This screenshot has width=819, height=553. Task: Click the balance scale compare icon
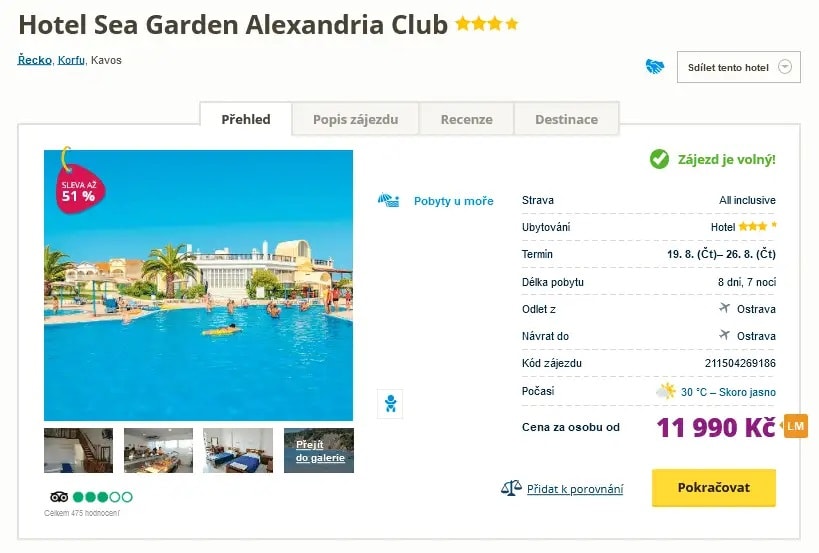(511, 488)
